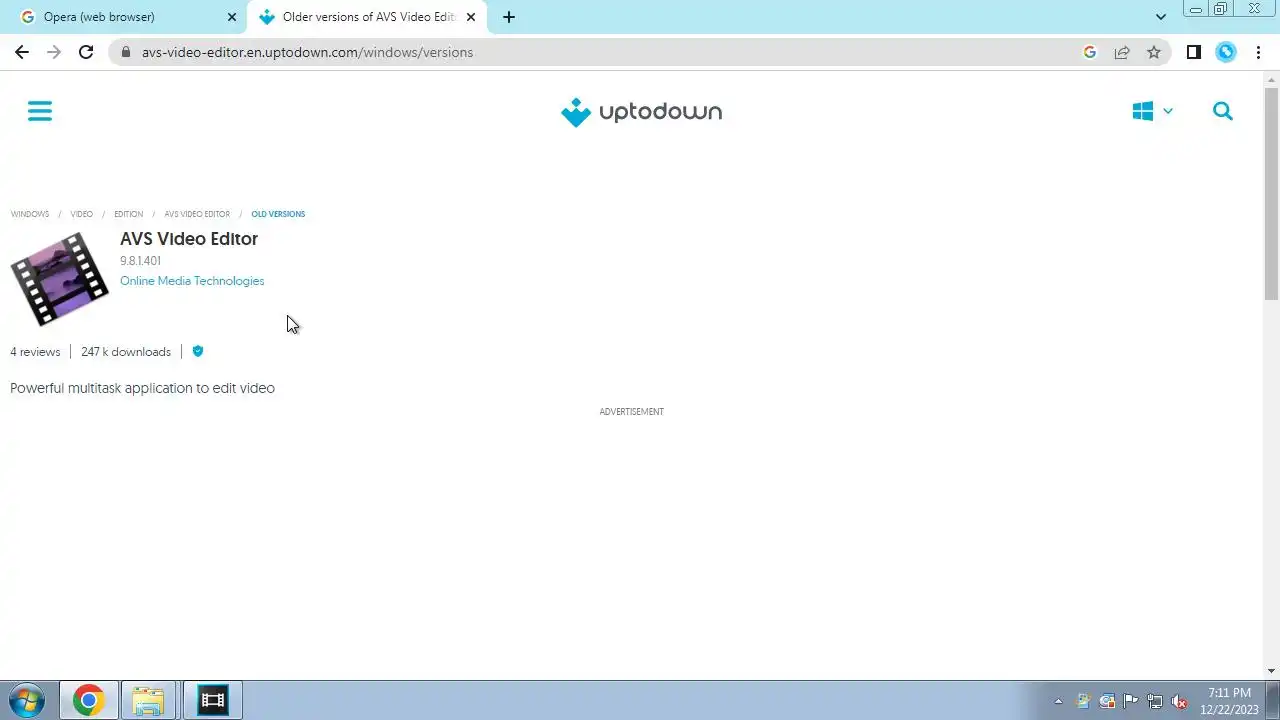The width and height of the screenshot is (1280, 720).
Task: Click the 4 reviews text
Action: (35, 352)
